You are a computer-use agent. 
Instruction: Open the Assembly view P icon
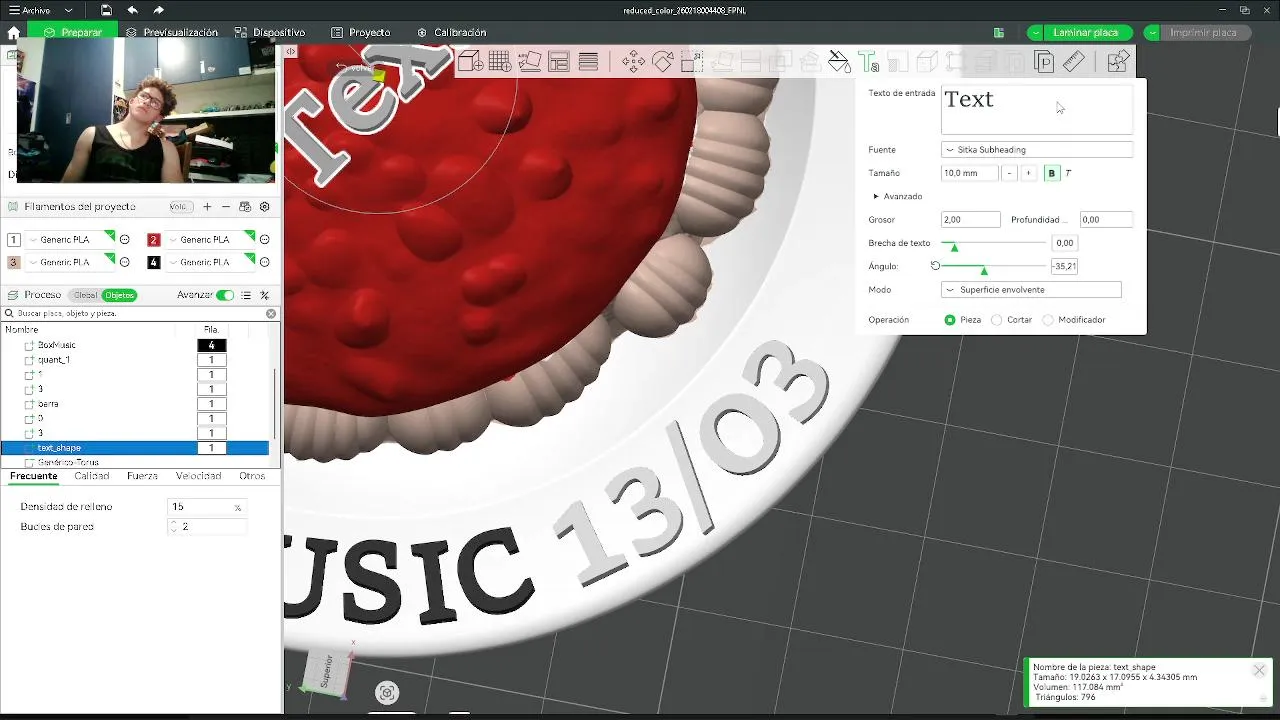(x=1044, y=62)
